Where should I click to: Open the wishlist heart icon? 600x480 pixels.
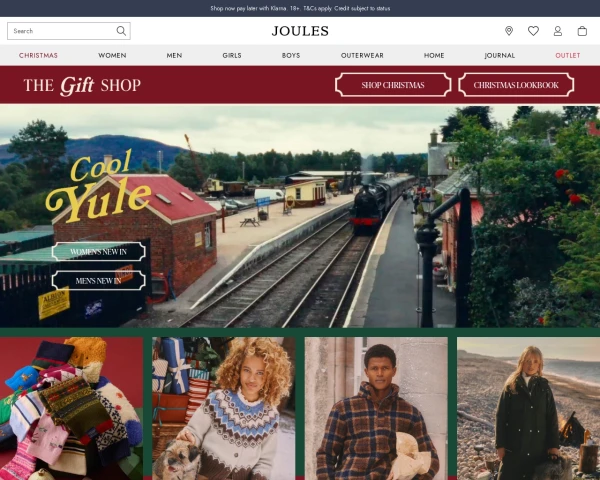[533, 31]
